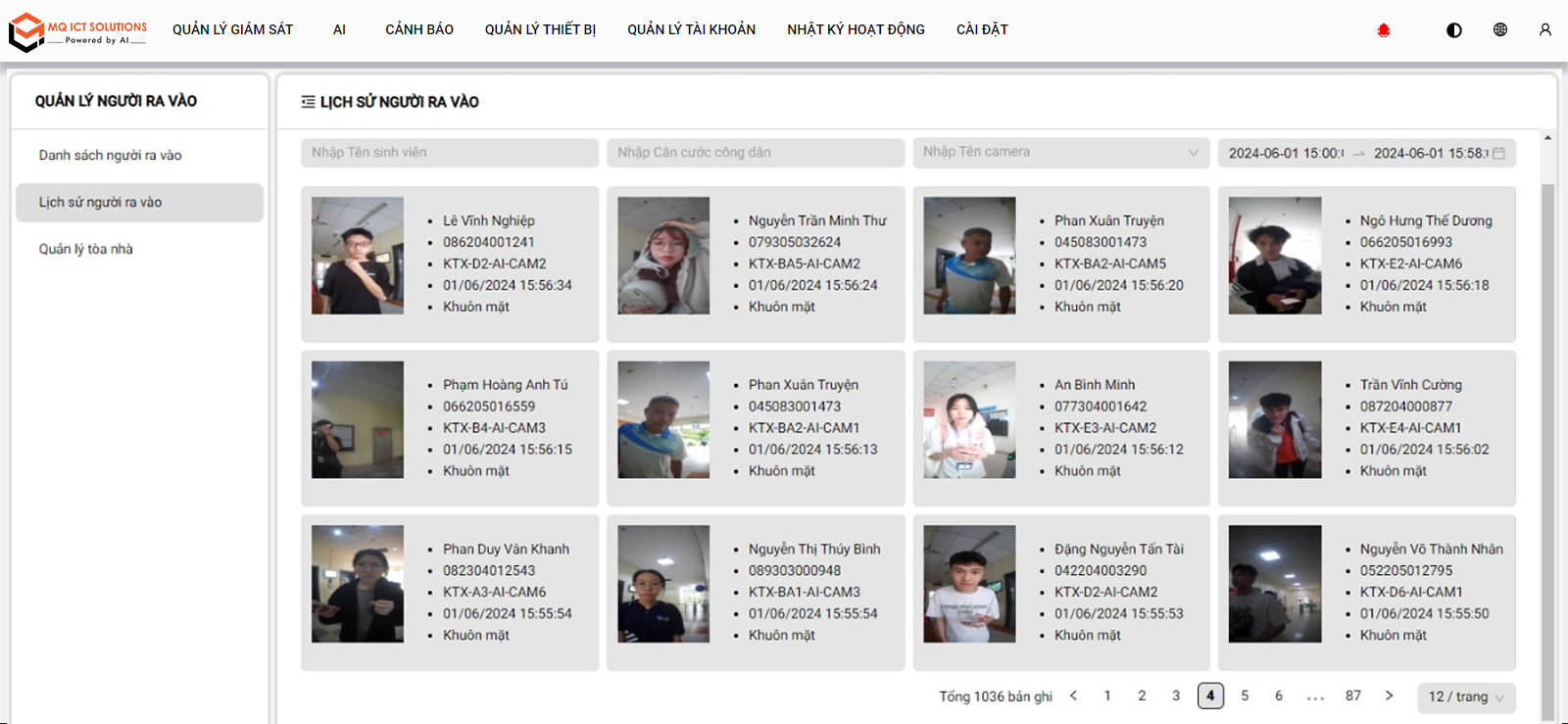Image resolution: width=1568 pixels, height=724 pixels.
Task: Open the user account profile icon
Action: tap(1545, 30)
